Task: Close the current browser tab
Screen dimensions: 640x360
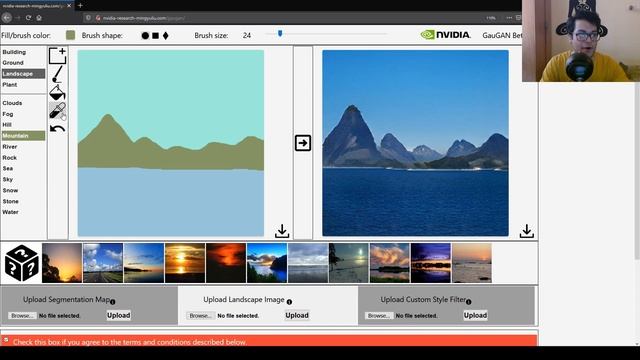Action: 69,6
